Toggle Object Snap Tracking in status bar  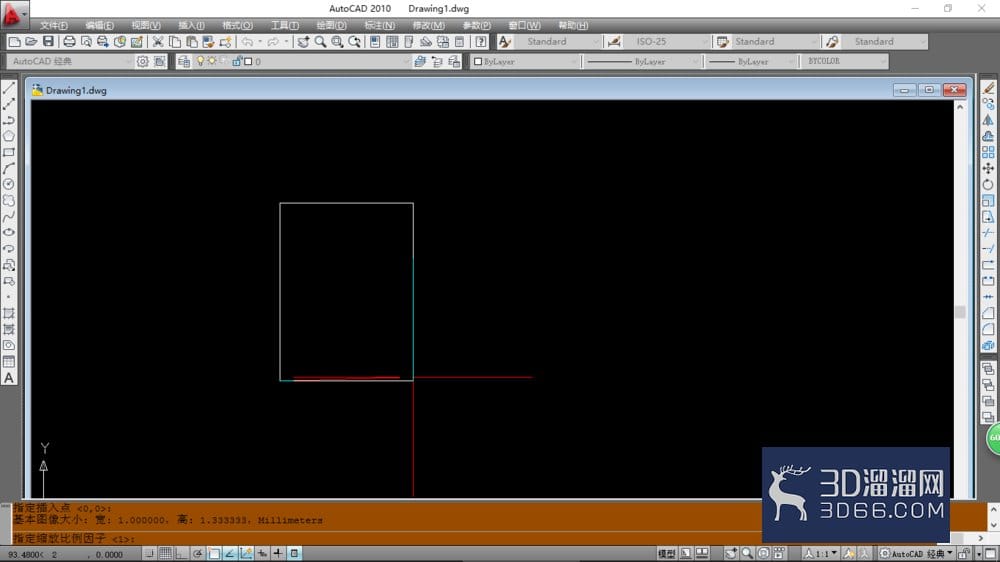[x=230, y=553]
